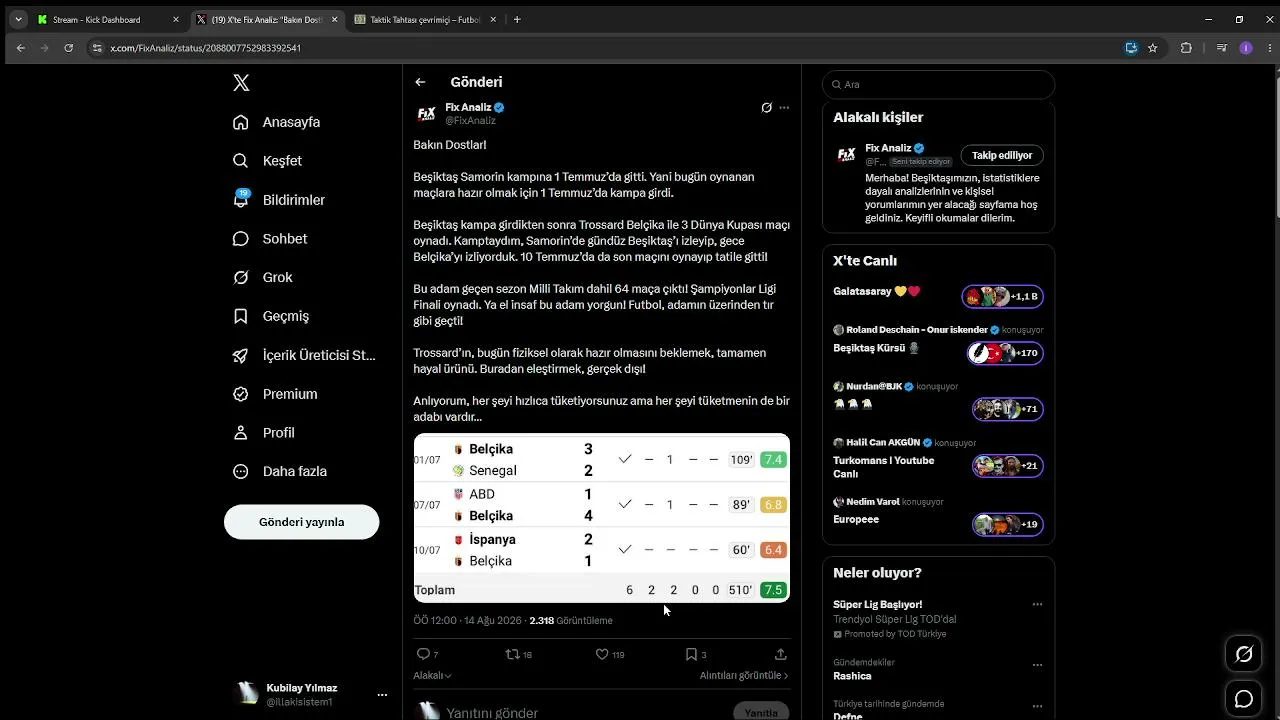
Task: Open İçerik Üreticisi Stüdyosu
Action: [304, 355]
